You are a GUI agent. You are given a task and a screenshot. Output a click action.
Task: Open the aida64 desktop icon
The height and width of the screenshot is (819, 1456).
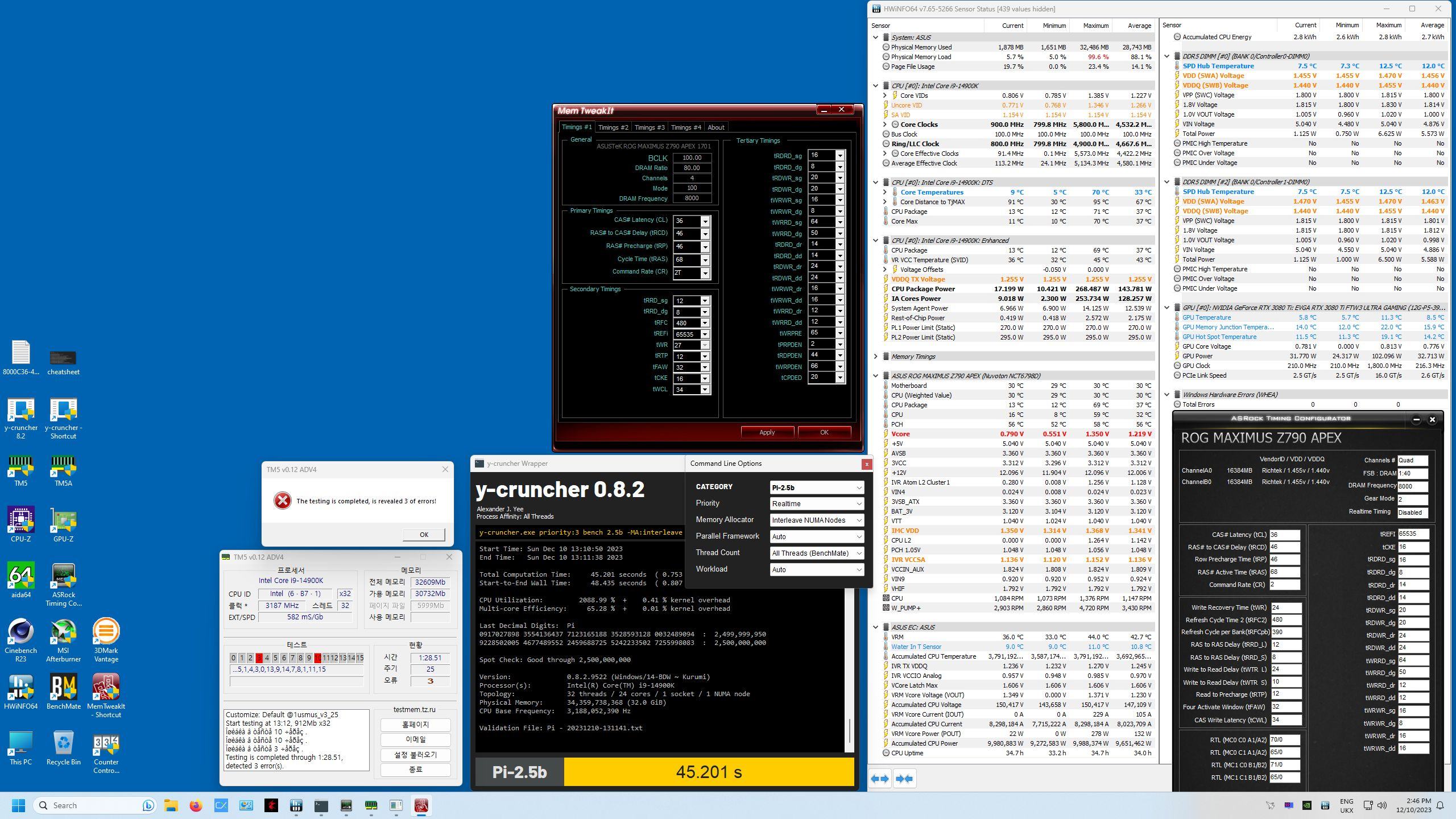point(21,580)
